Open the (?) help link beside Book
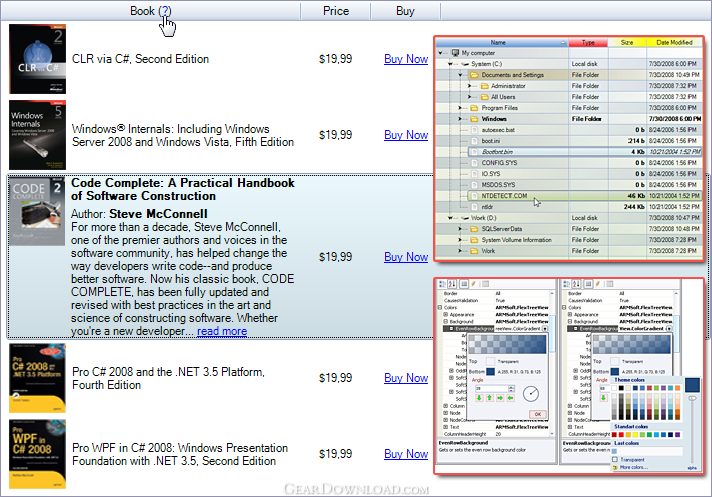 coord(165,10)
